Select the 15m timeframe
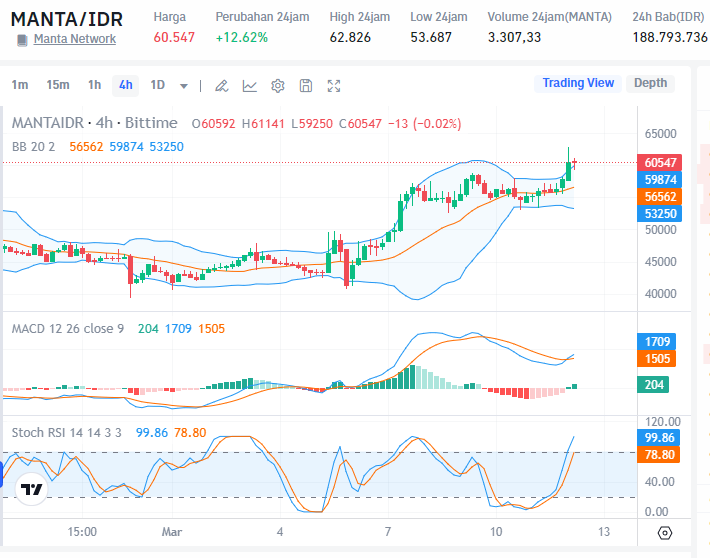Image resolution: width=710 pixels, height=558 pixels. 58,85
